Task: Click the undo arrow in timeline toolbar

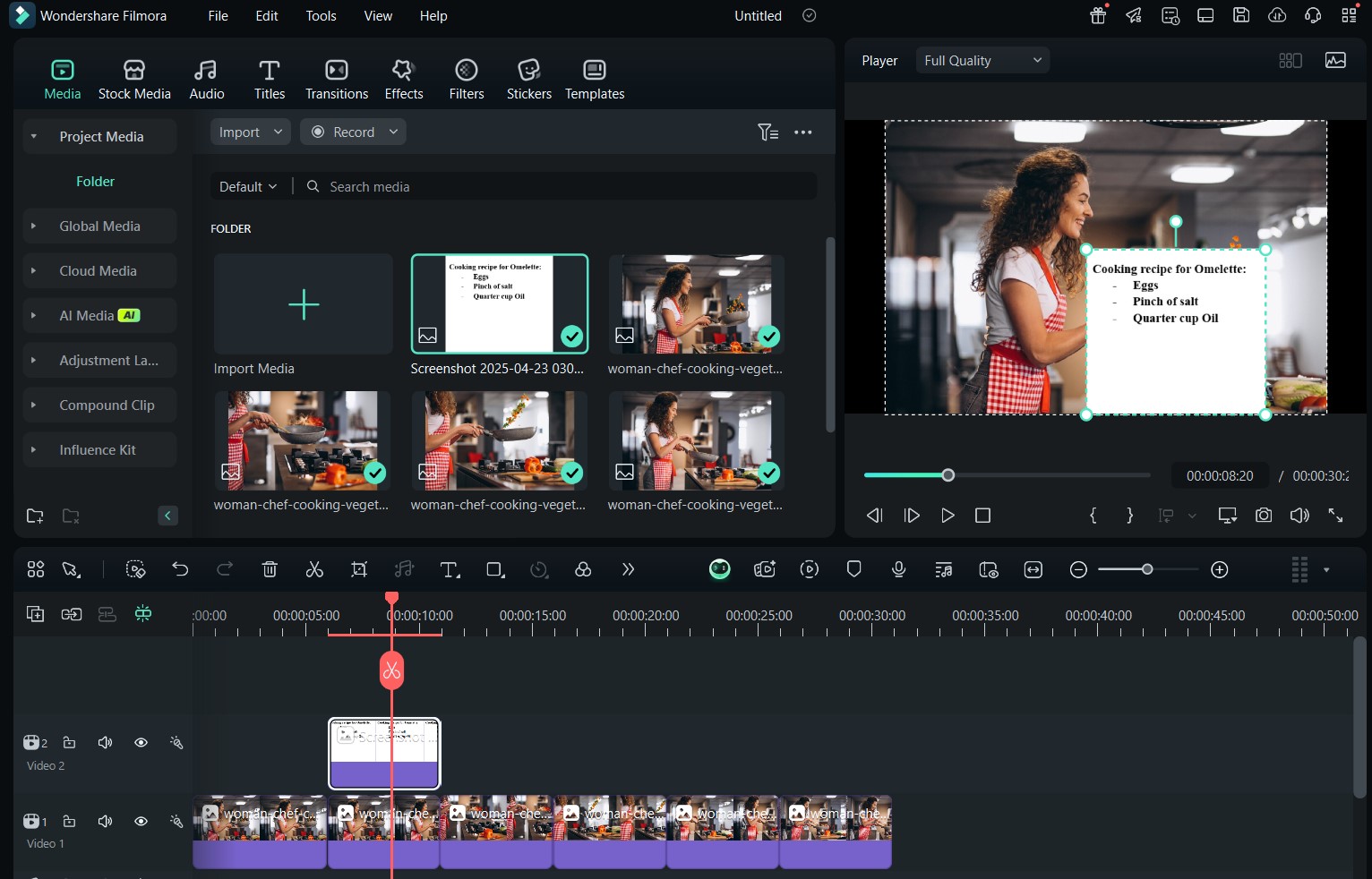Action: 180,569
